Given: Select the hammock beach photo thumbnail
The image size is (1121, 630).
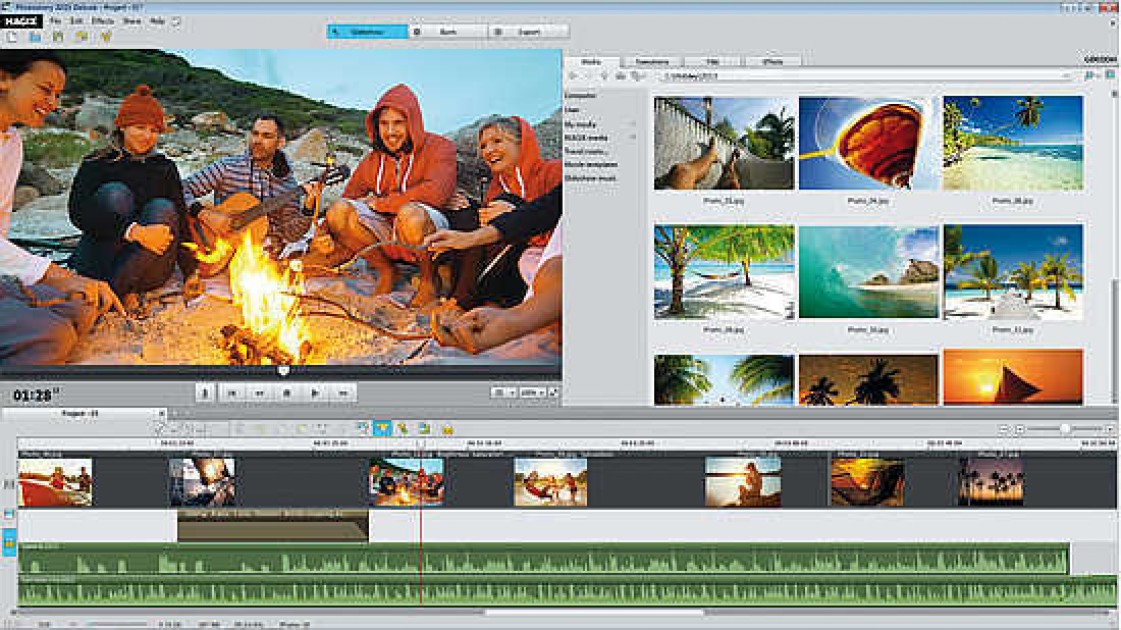Looking at the screenshot, I should (724, 272).
